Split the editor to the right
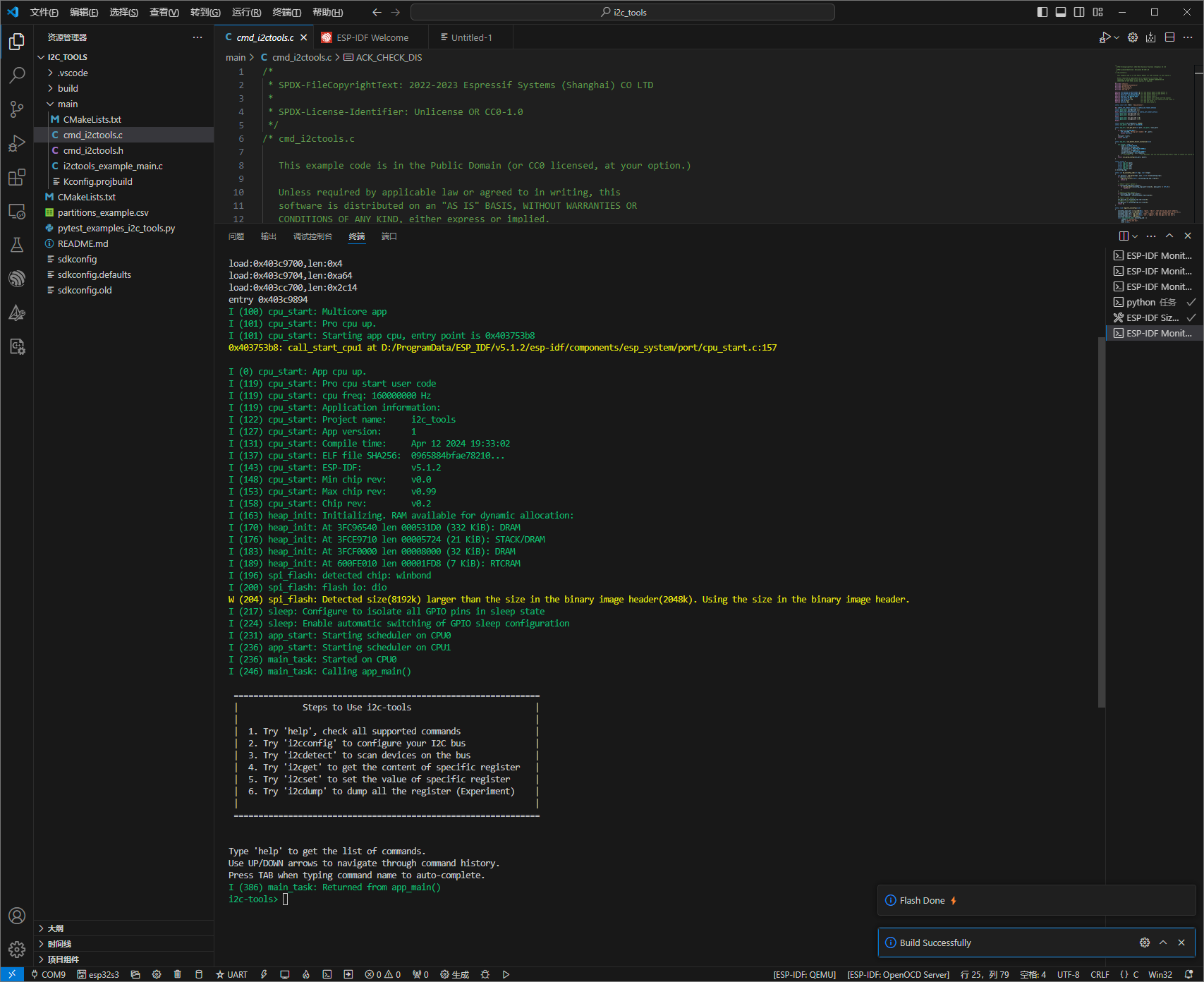1204x982 pixels. [1169, 37]
